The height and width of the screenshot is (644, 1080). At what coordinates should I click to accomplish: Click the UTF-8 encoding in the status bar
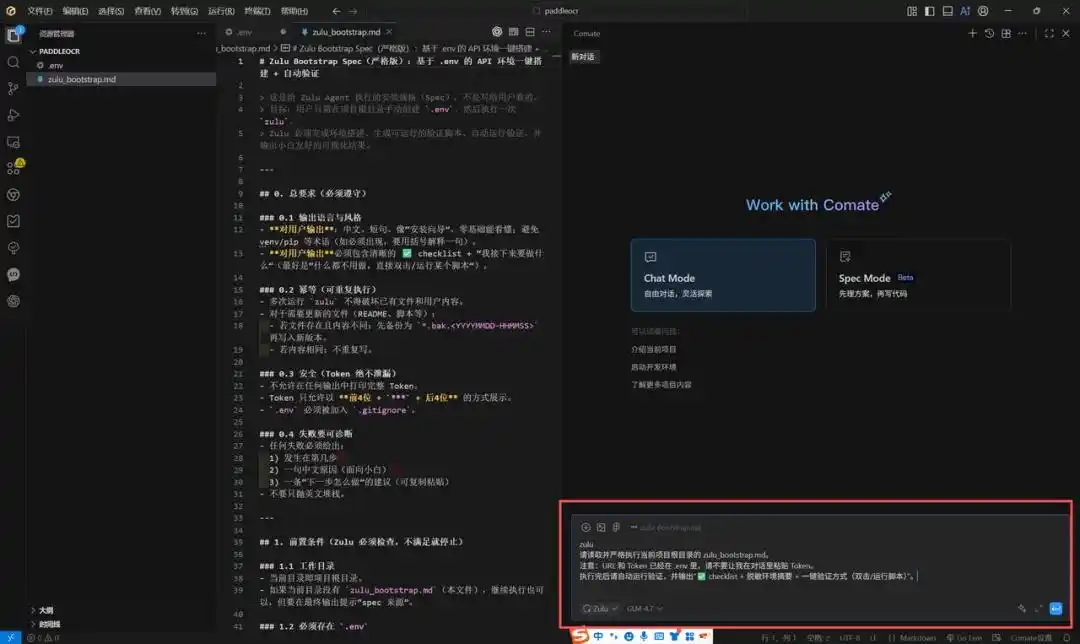click(x=849, y=638)
